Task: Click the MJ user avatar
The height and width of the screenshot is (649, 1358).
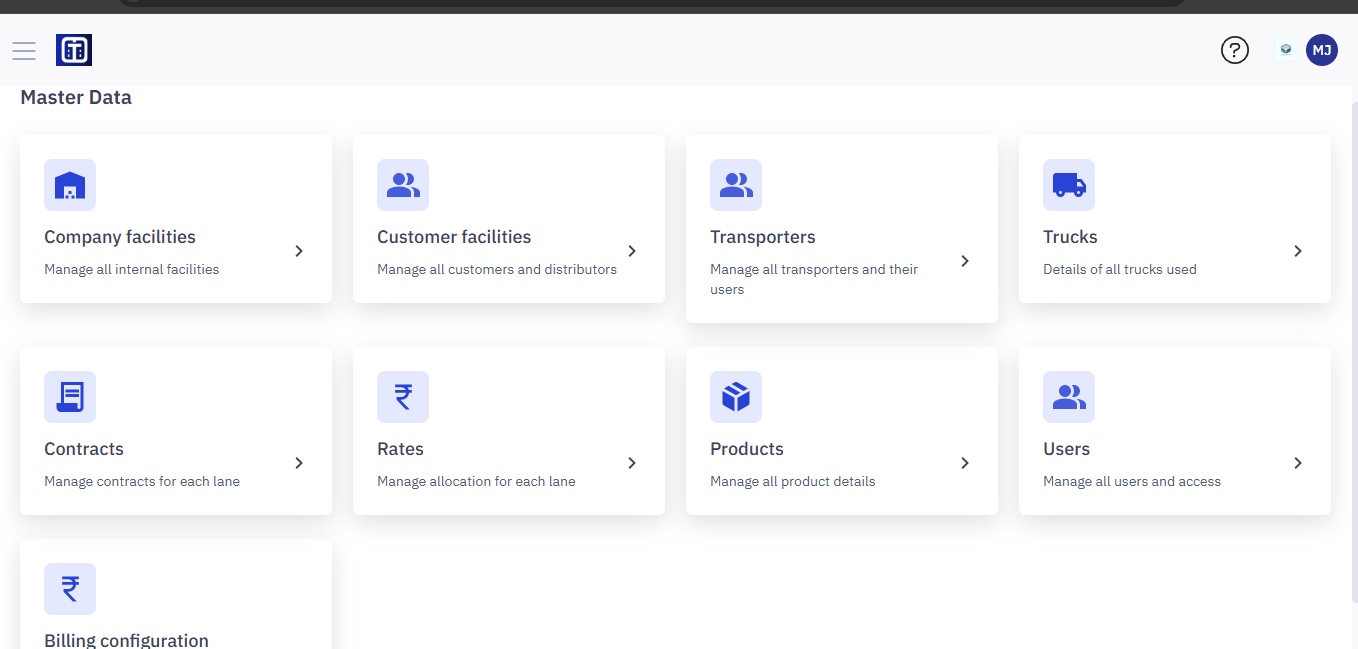Action: click(1322, 50)
